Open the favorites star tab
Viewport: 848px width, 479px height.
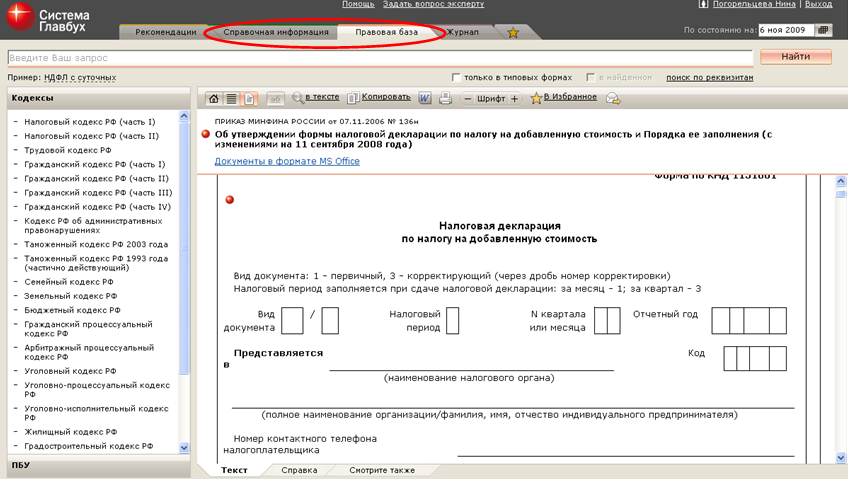(513, 32)
